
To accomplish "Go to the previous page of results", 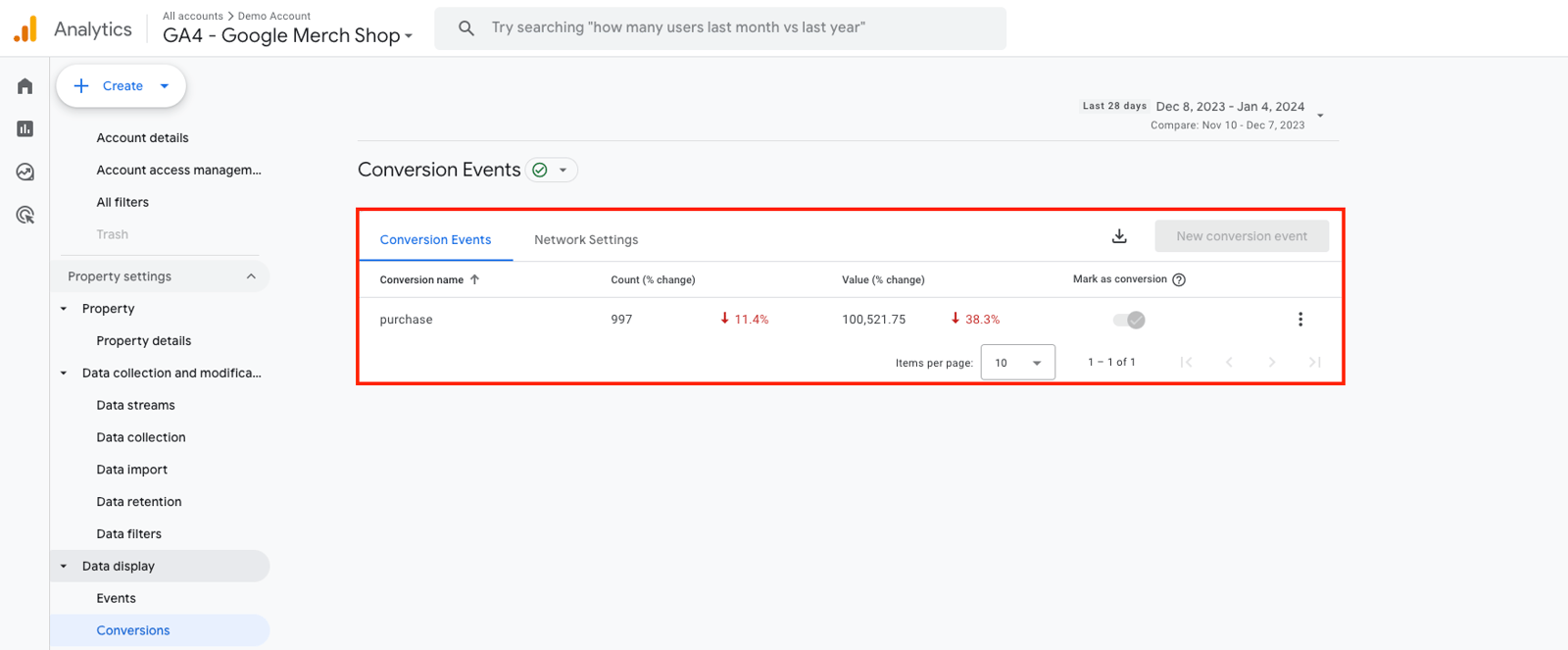I will point(1229,362).
